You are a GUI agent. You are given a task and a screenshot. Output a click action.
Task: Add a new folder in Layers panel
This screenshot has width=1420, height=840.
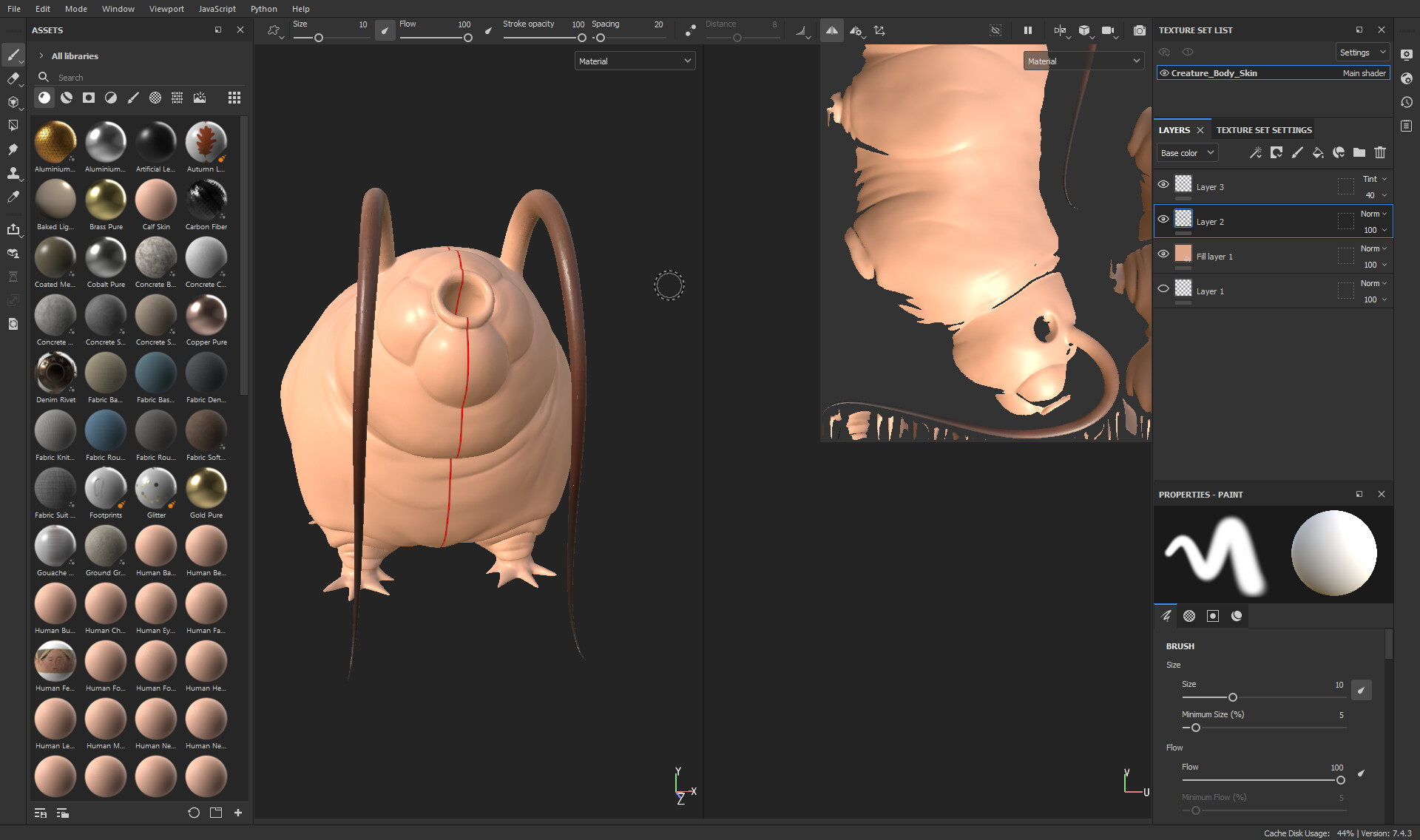[x=1359, y=152]
